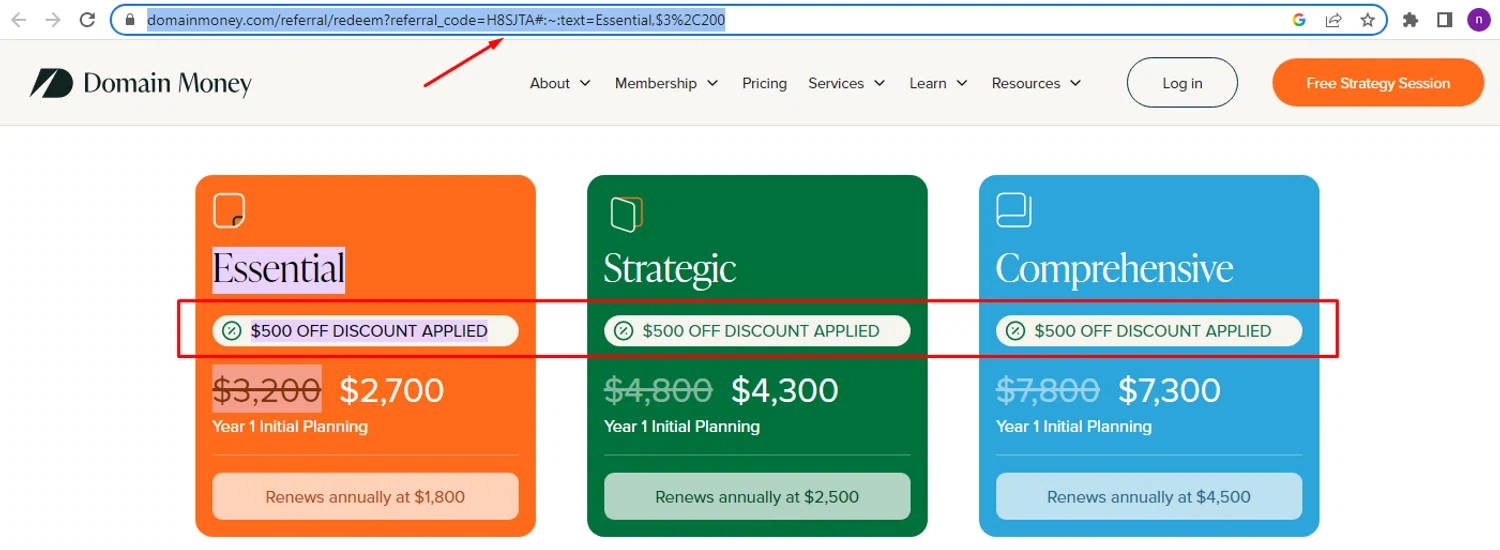Viewport: 1500px width, 550px height.
Task: Open the Pricing page link
Action: point(764,83)
